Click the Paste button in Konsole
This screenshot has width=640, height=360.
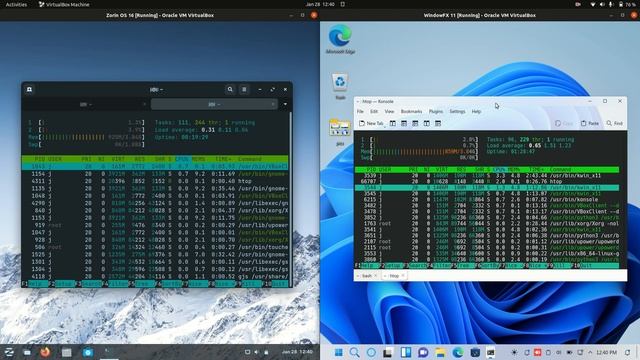590,123
